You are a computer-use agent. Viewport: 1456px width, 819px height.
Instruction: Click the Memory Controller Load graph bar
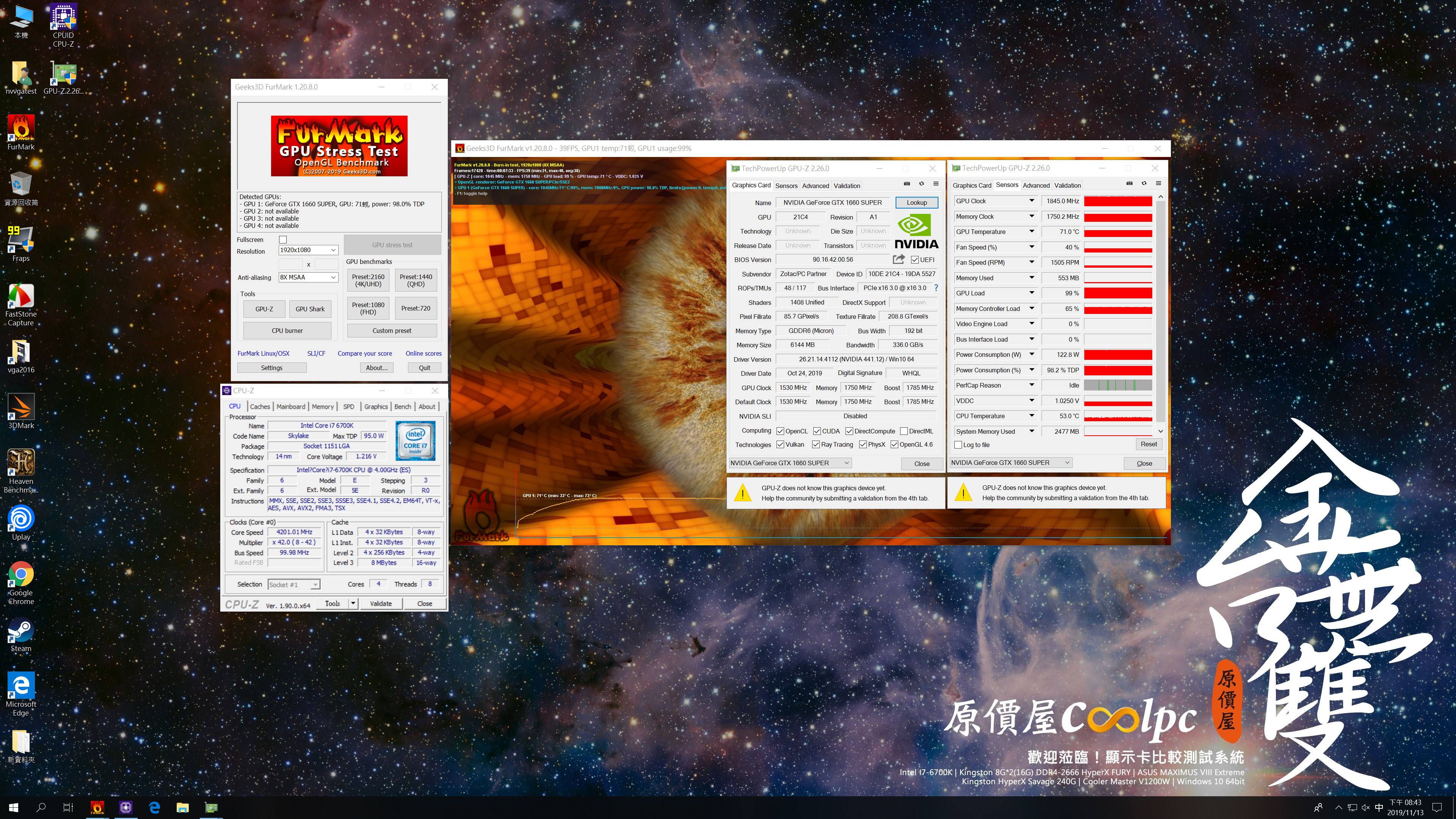[1118, 309]
